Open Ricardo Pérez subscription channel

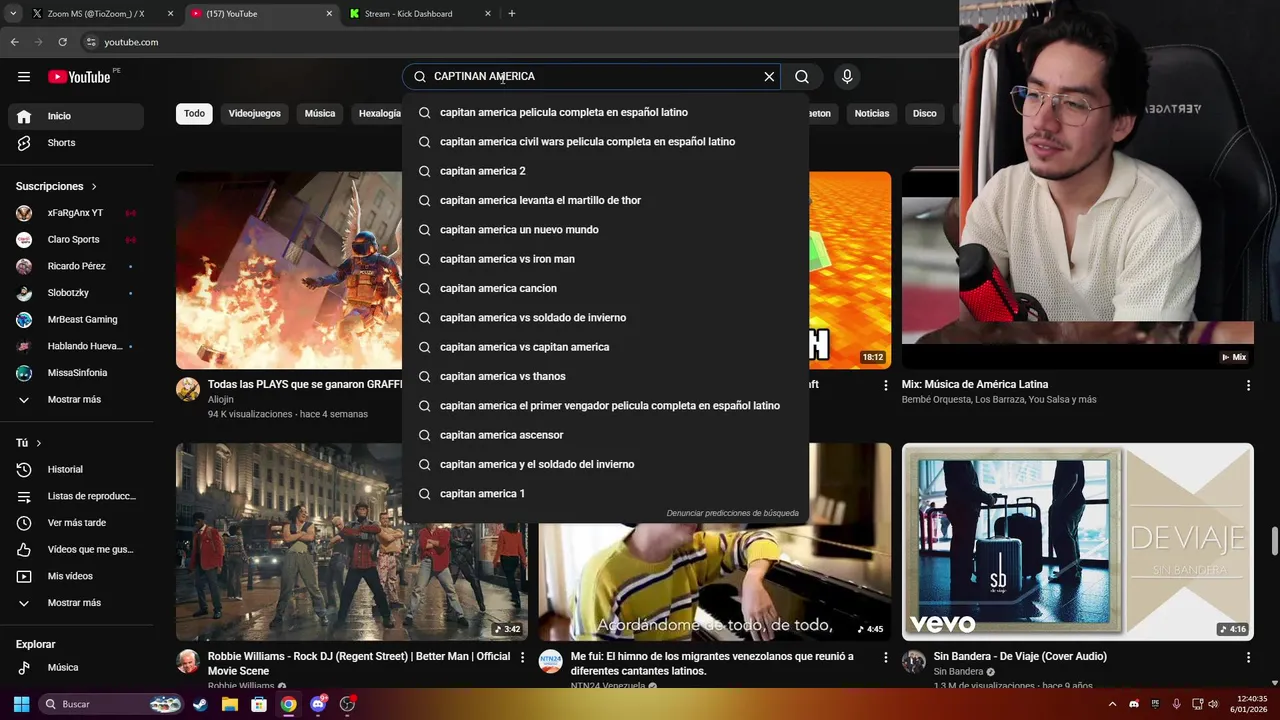pyautogui.click(x=76, y=266)
